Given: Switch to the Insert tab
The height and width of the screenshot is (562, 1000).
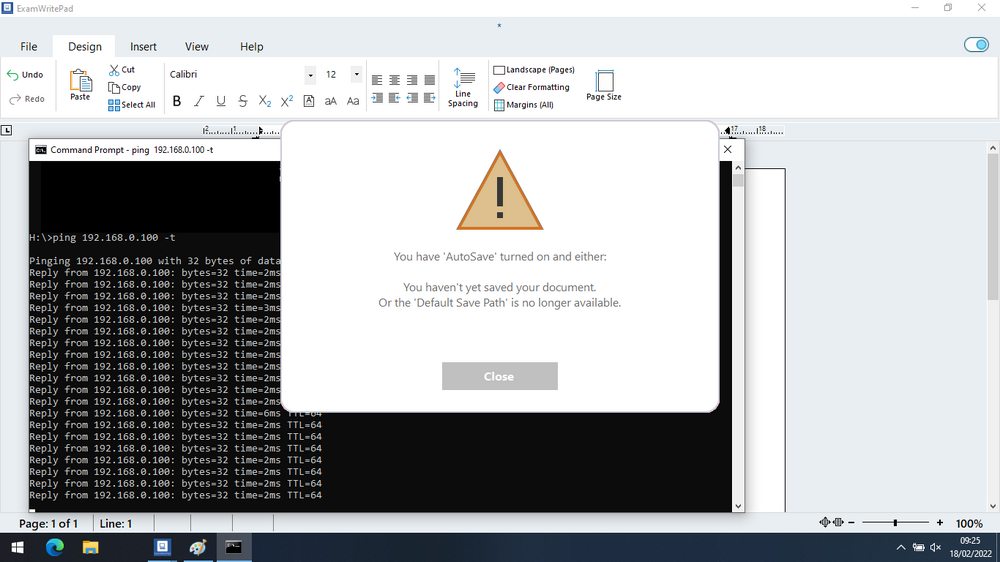Looking at the screenshot, I should tap(143, 47).
